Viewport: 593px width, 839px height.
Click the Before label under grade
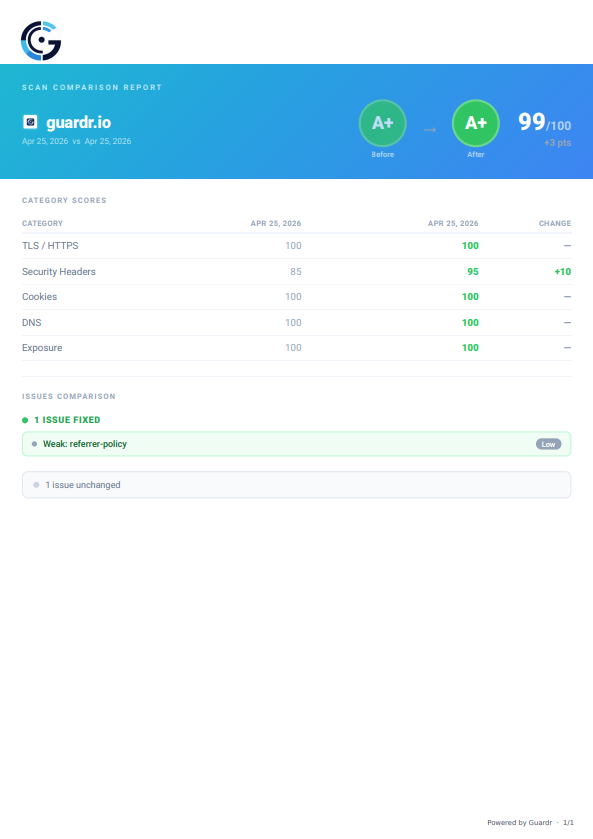383,154
